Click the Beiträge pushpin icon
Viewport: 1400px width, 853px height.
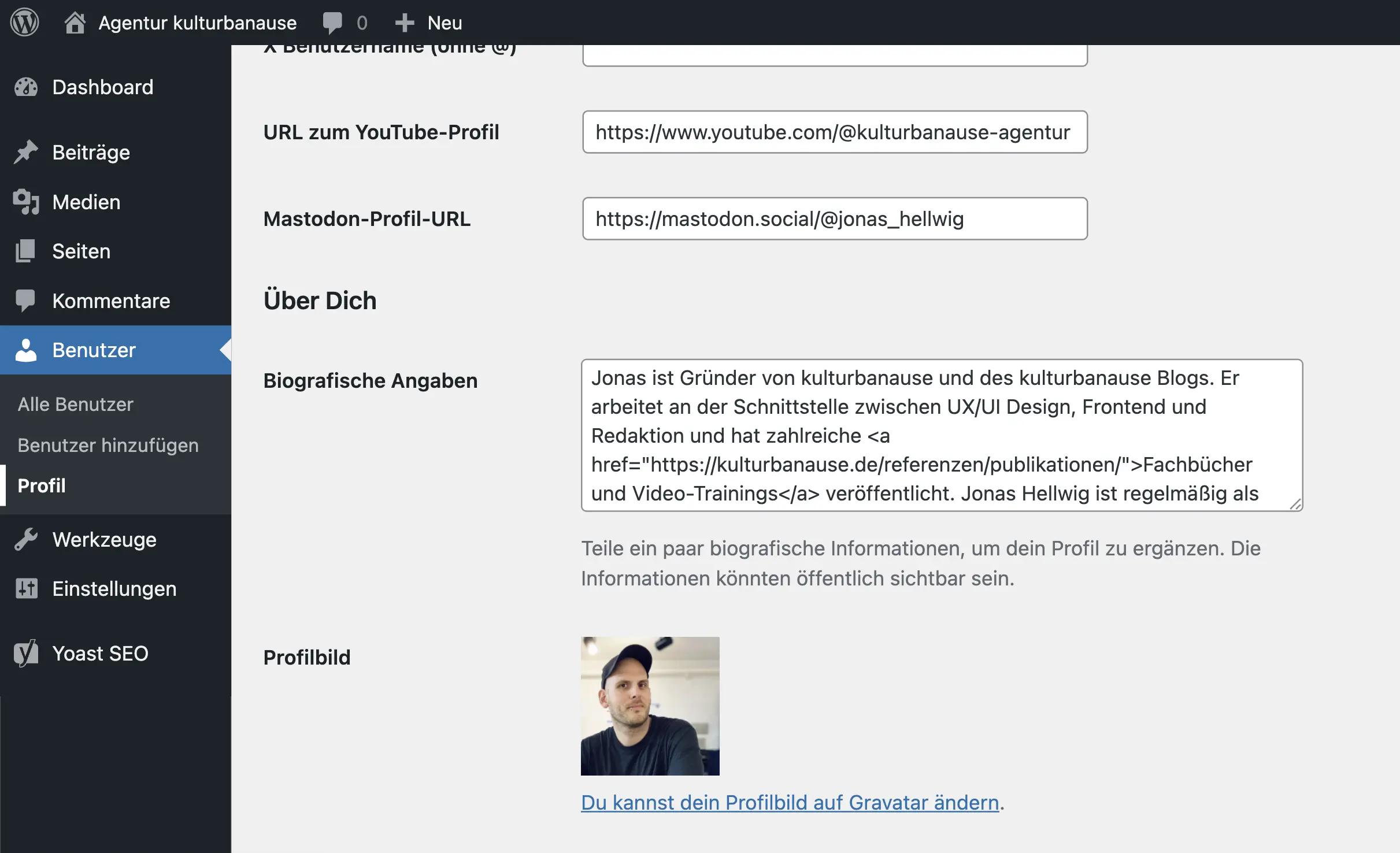[x=26, y=152]
